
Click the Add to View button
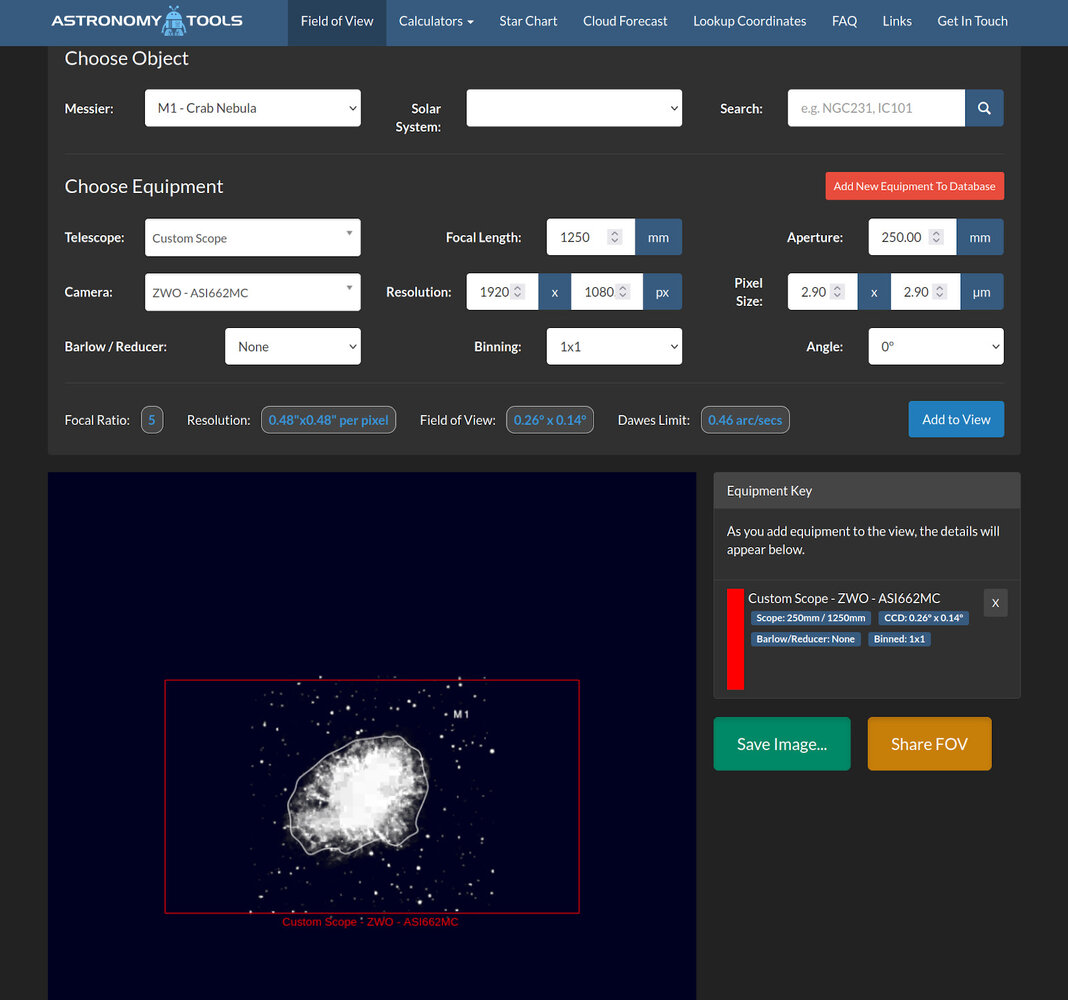pos(956,419)
